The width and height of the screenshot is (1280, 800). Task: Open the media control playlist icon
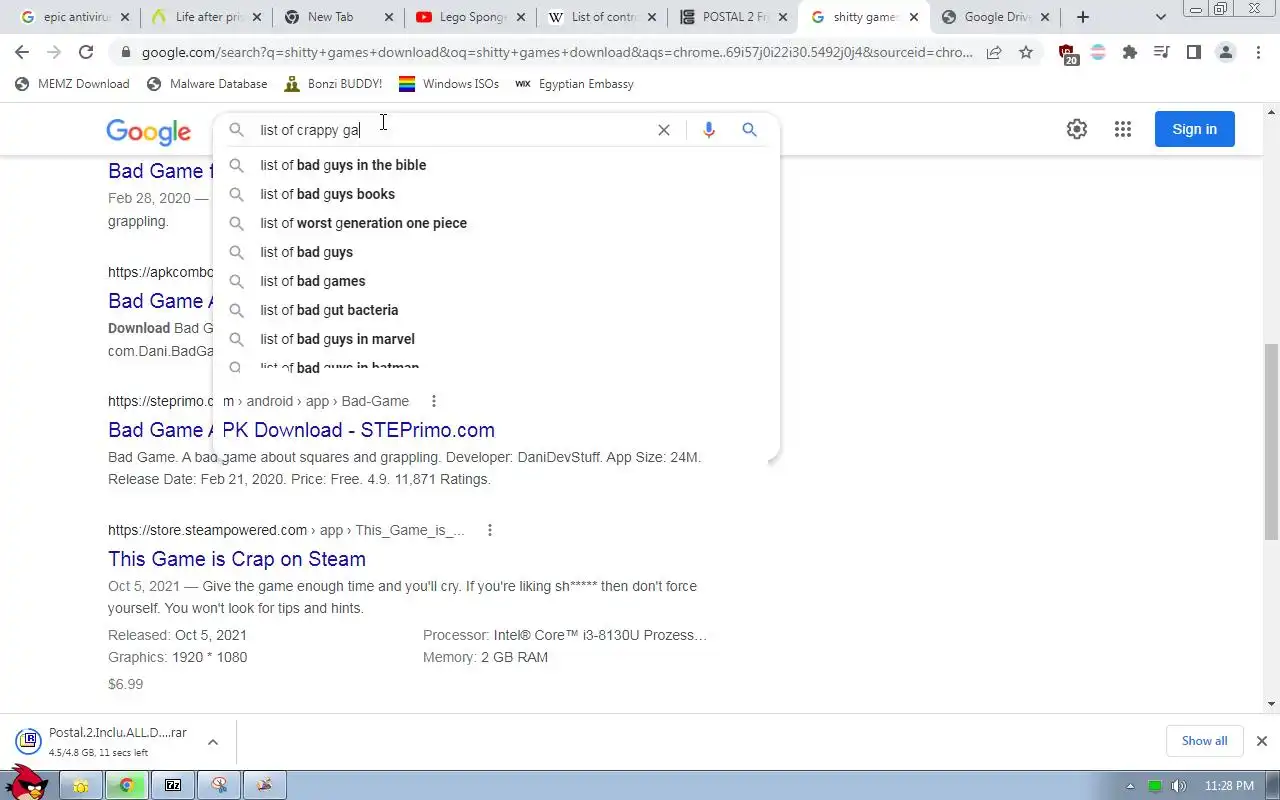click(x=1161, y=53)
